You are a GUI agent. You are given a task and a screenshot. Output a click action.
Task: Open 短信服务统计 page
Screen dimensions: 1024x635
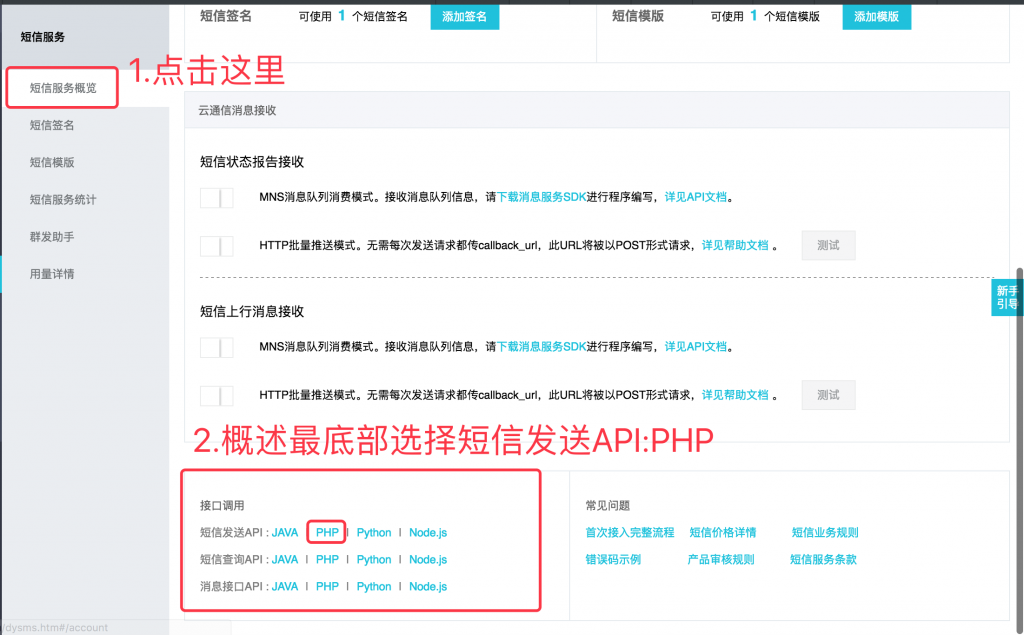tap(63, 199)
